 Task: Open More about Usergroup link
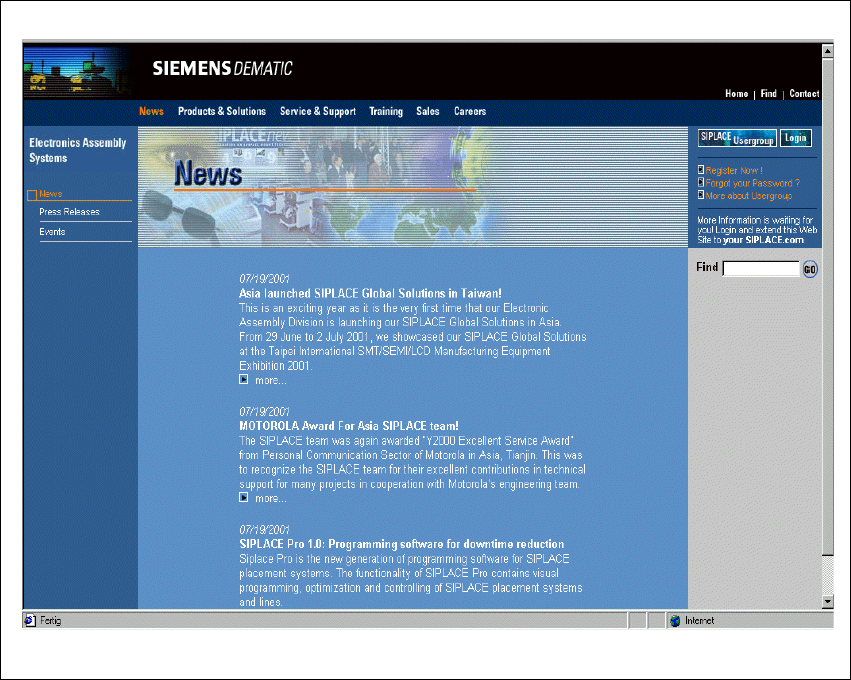(x=748, y=195)
